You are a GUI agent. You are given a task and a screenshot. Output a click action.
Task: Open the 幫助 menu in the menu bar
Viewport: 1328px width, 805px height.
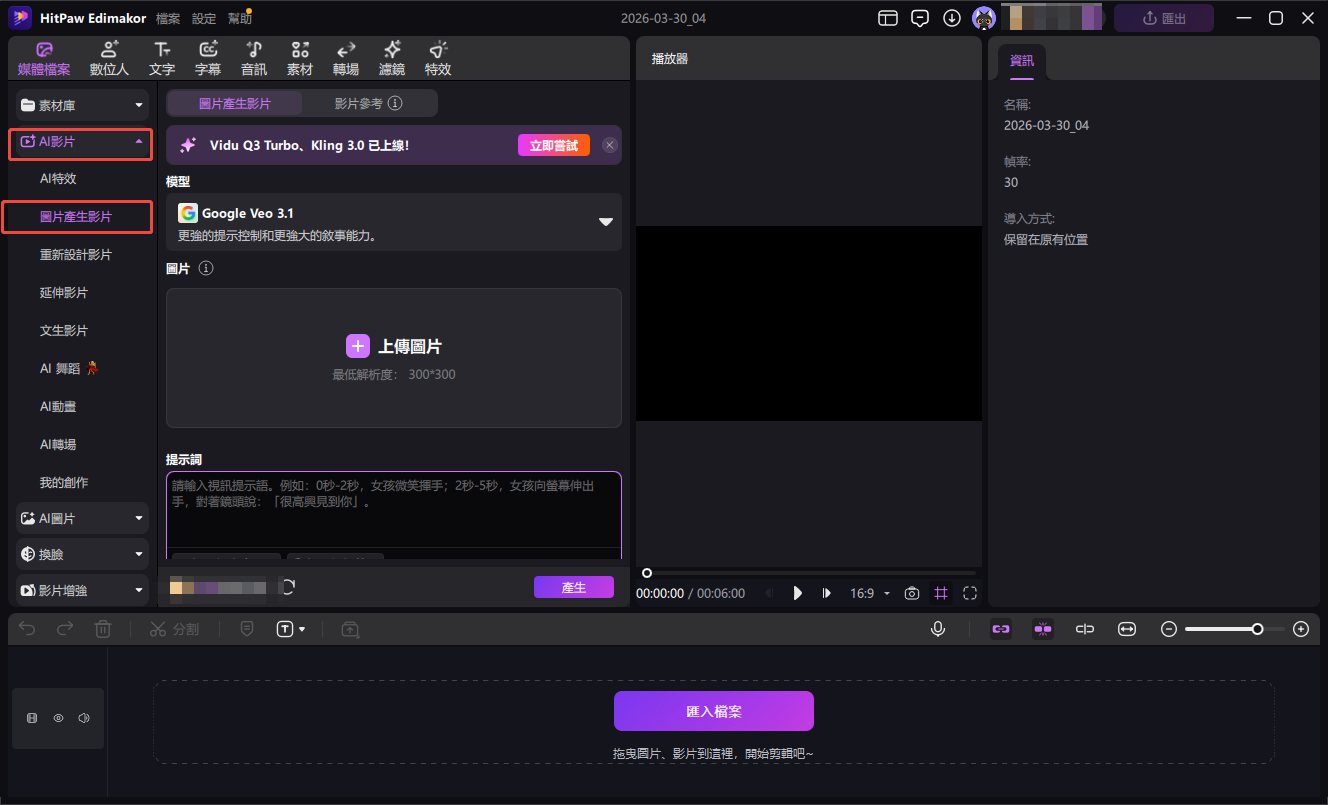(240, 17)
